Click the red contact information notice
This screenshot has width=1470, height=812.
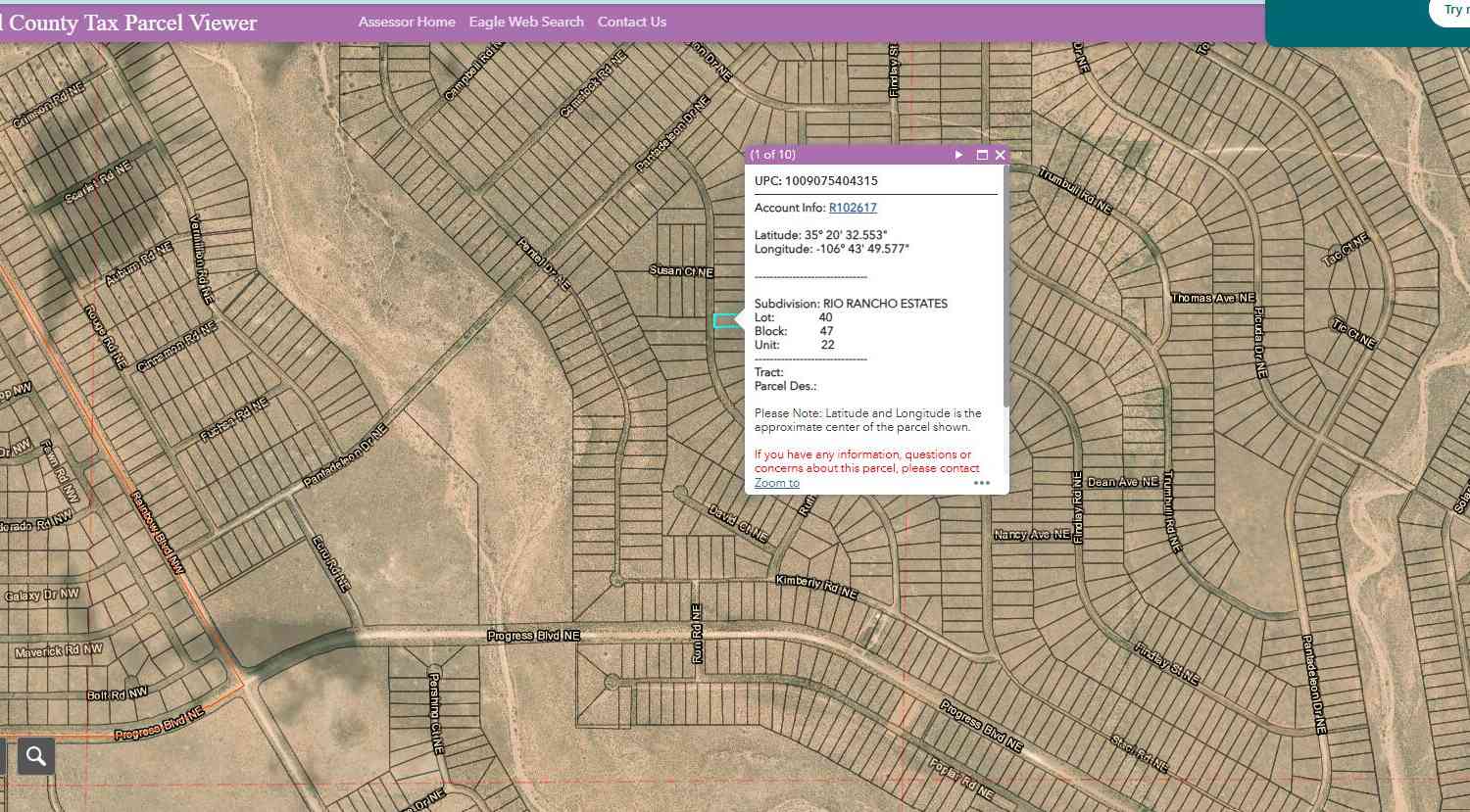point(867,461)
